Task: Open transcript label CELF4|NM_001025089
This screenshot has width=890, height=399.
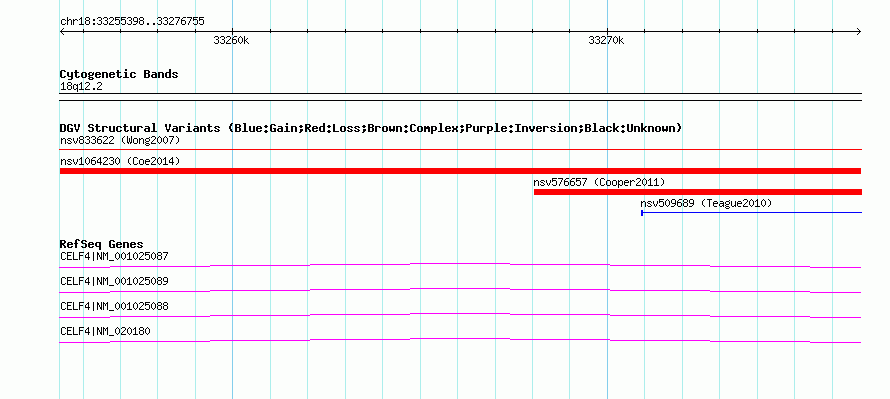Action: pyautogui.click(x=114, y=281)
